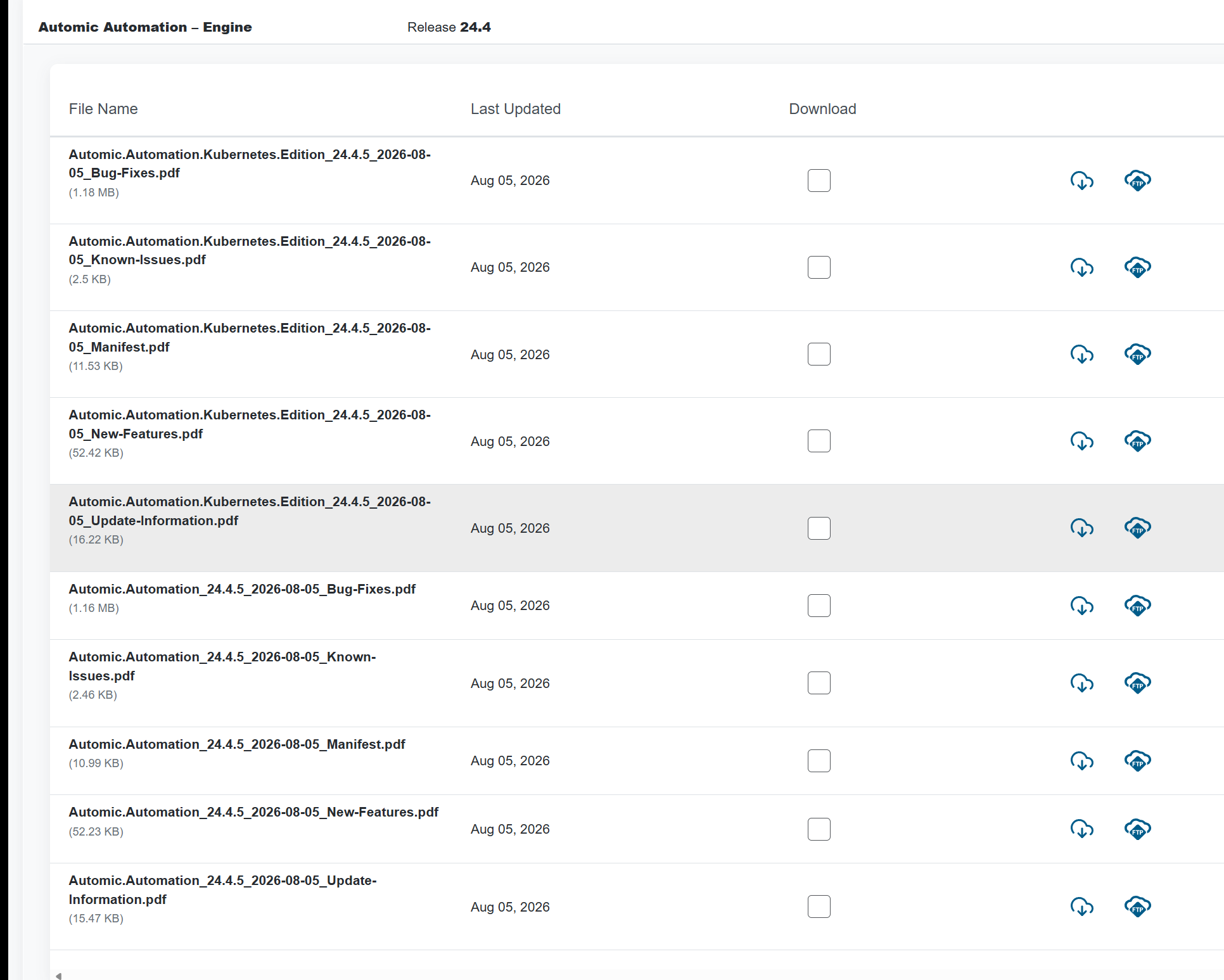Image resolution: width=1224 pixels, height=980 pixels.
Task: Check the box for Update-Information.pdf (15.47 KB)
Action: (819, 907)
